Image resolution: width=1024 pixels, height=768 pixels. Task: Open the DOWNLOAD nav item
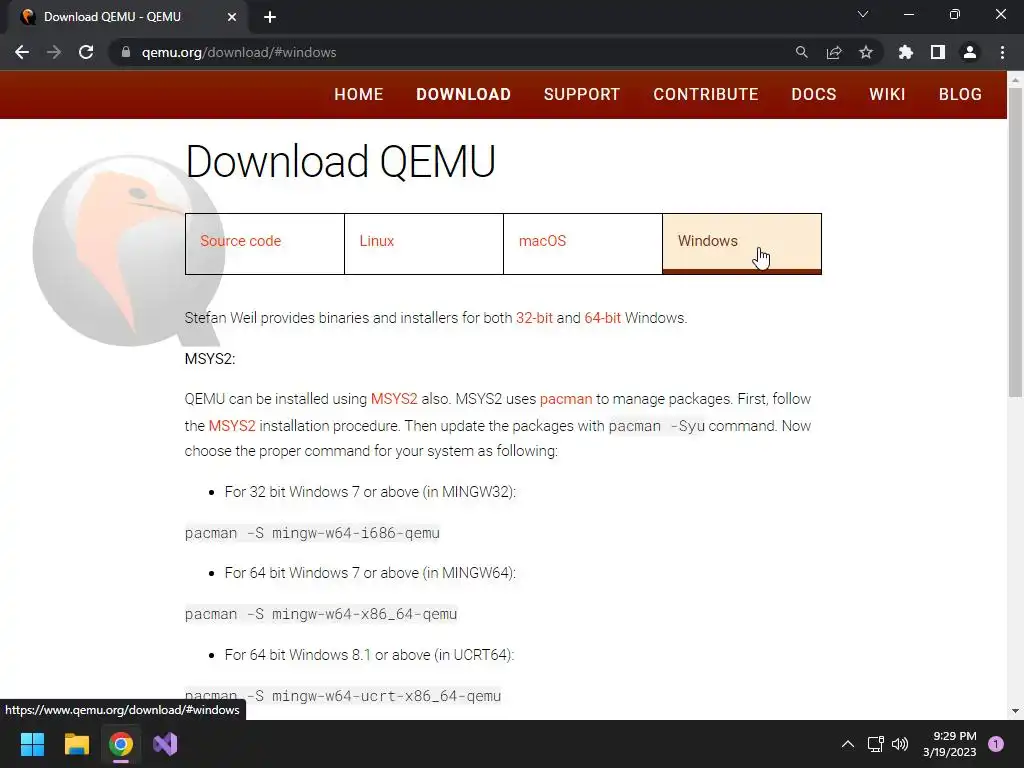(x=463, y=94)
